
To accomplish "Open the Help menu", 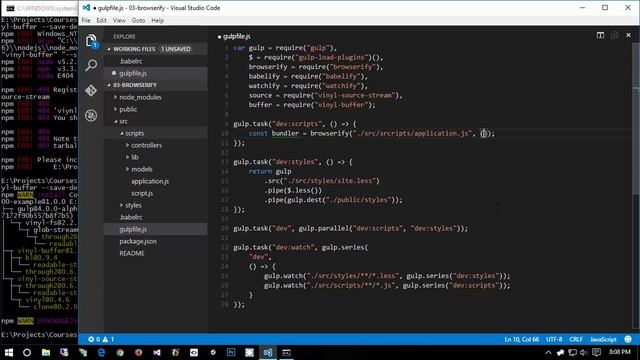I will [x=158, y=20].
